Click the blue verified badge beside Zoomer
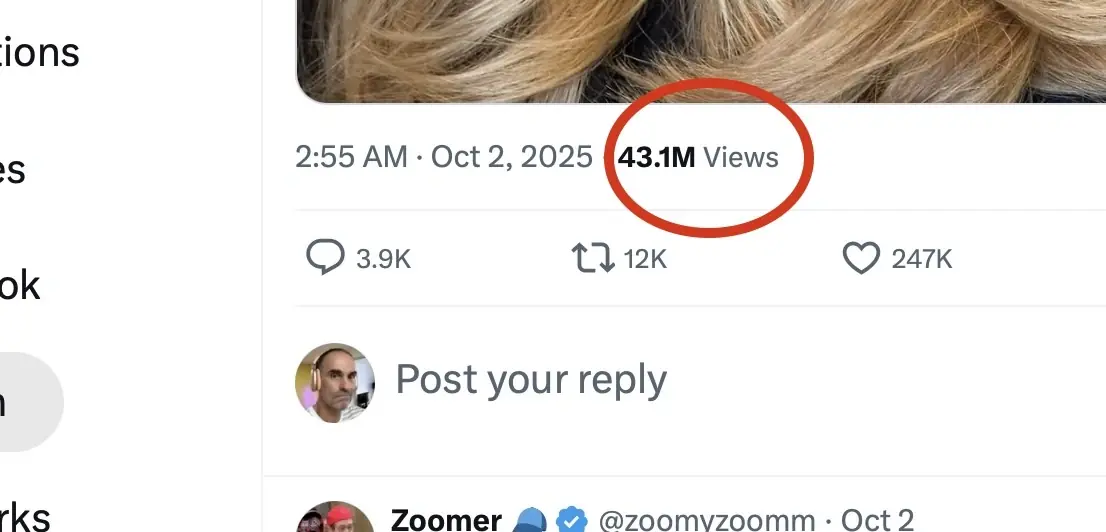This screenshot has height=532, width=1106. coord(571,521)
